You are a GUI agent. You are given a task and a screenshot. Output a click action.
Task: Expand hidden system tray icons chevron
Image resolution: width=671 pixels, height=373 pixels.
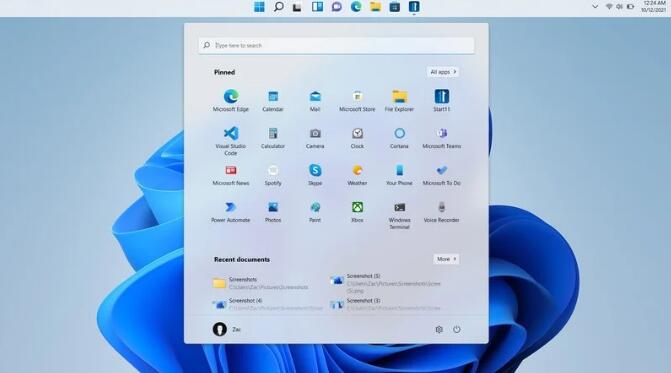595,7
